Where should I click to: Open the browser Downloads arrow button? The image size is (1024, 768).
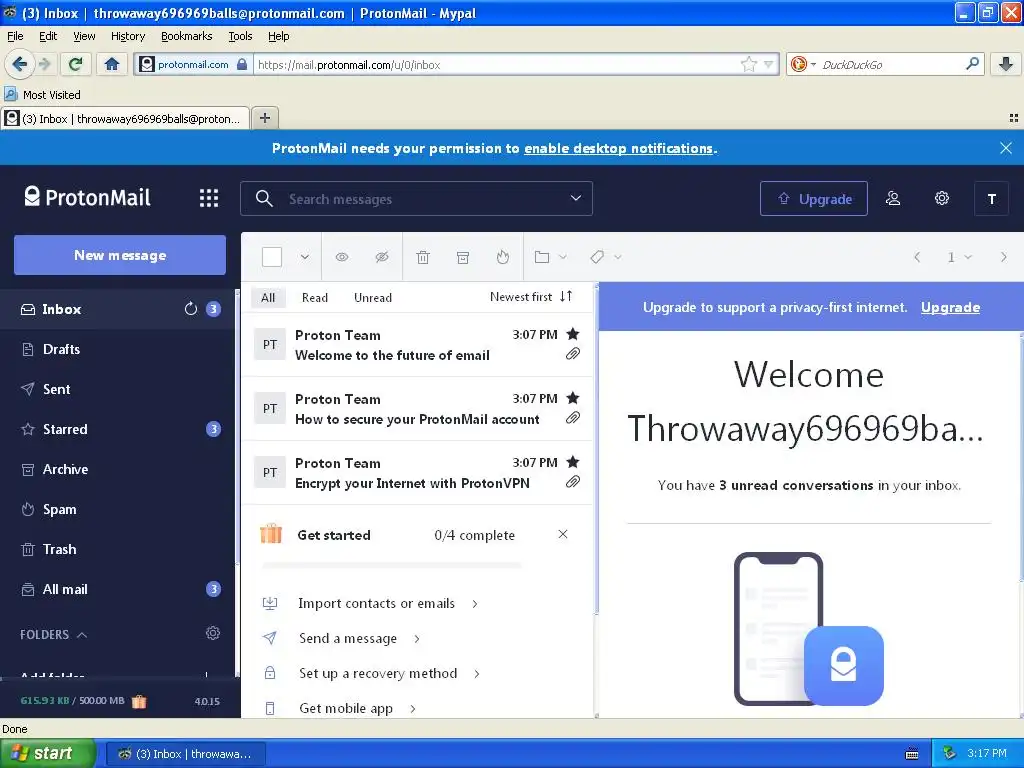(1006, 64)
